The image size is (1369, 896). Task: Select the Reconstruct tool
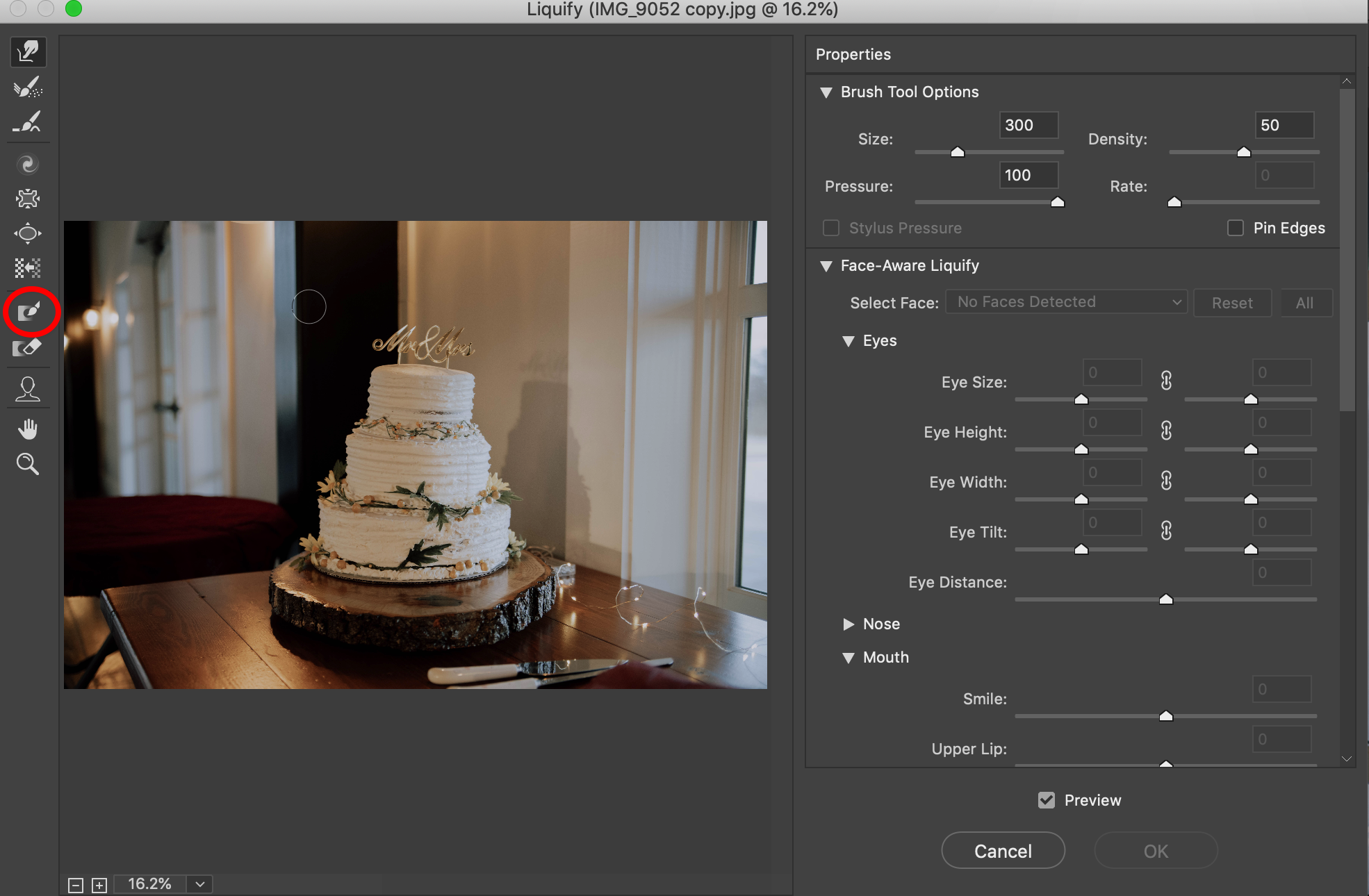(x=28, y=88)
